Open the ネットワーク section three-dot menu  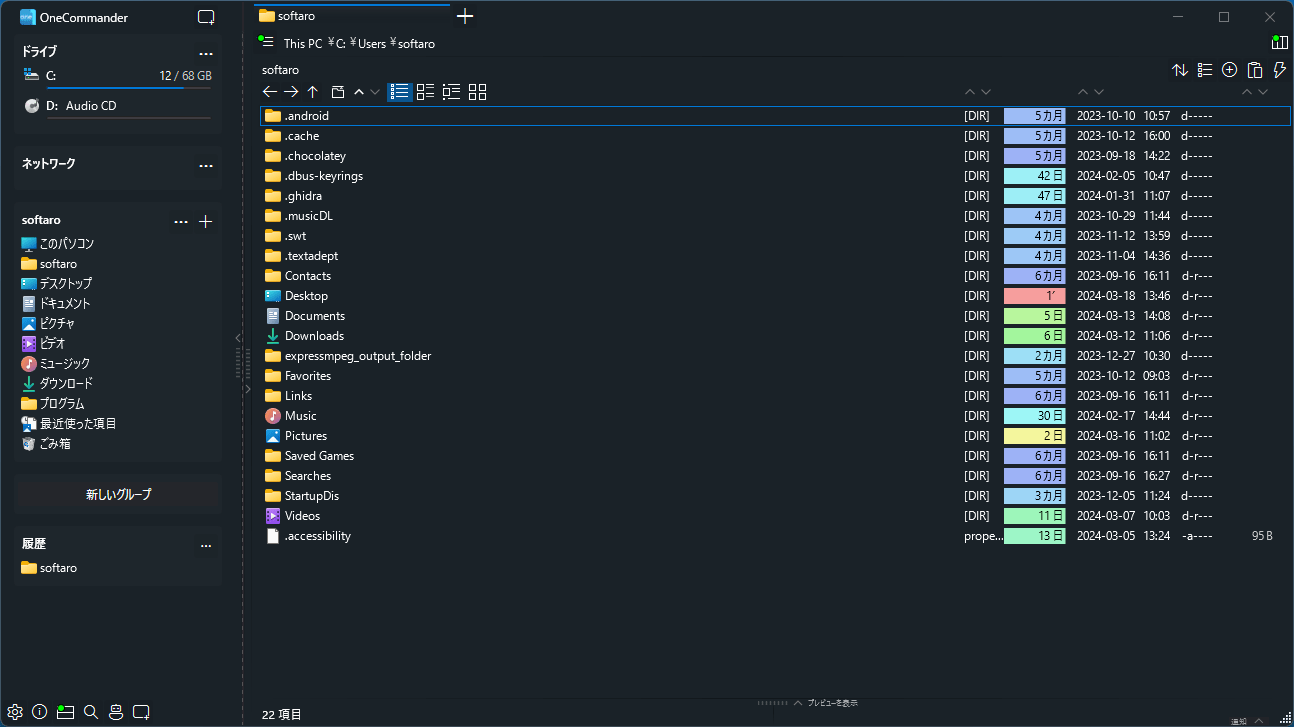206,166
